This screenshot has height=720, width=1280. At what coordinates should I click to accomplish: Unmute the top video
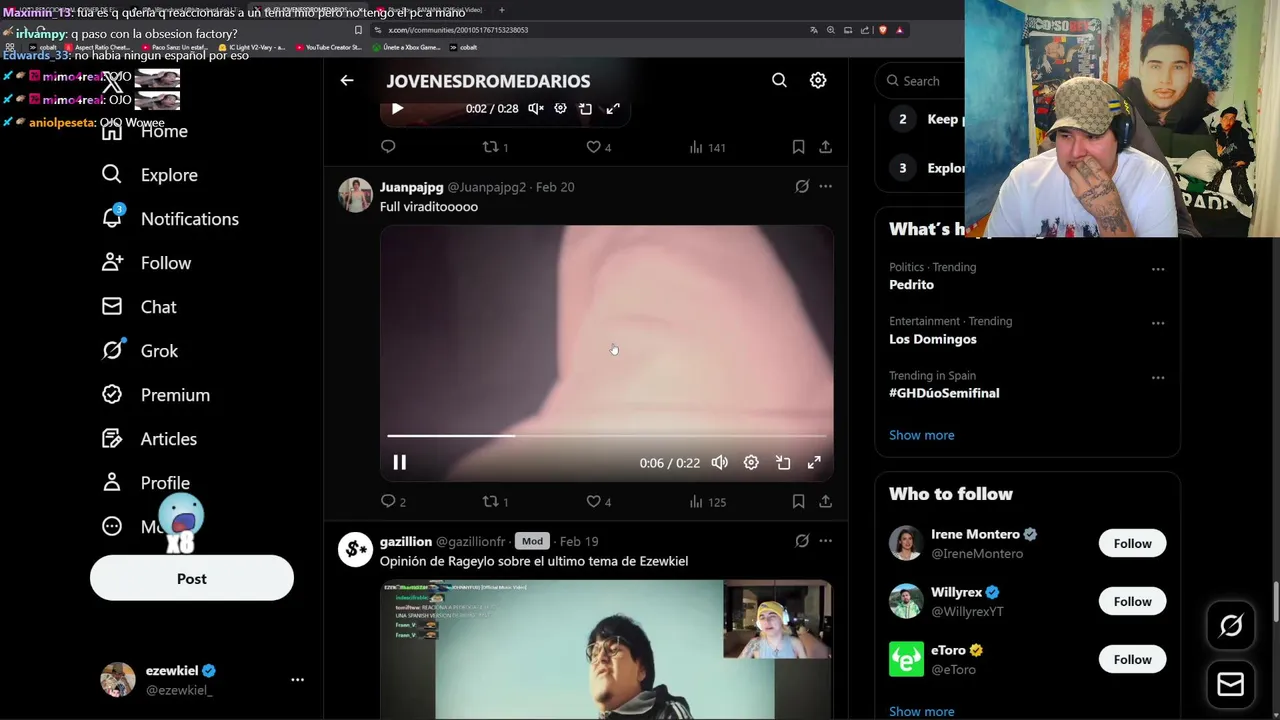click(x=536, y=108)
